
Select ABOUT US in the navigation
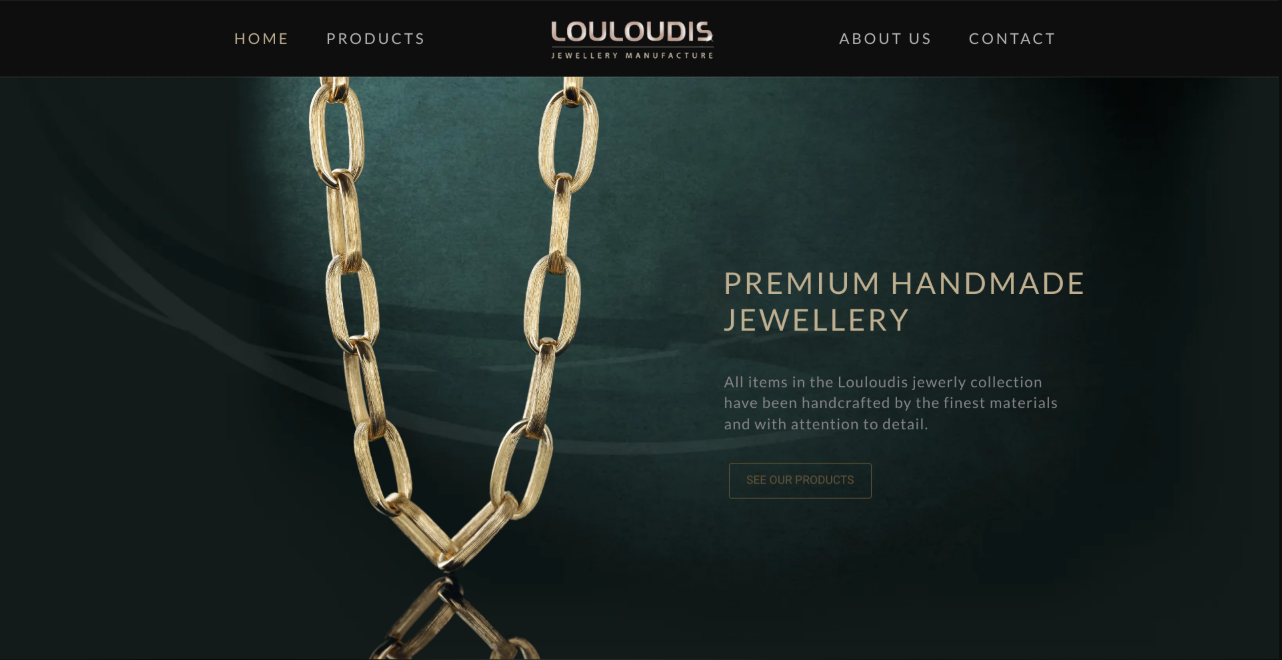885,39
